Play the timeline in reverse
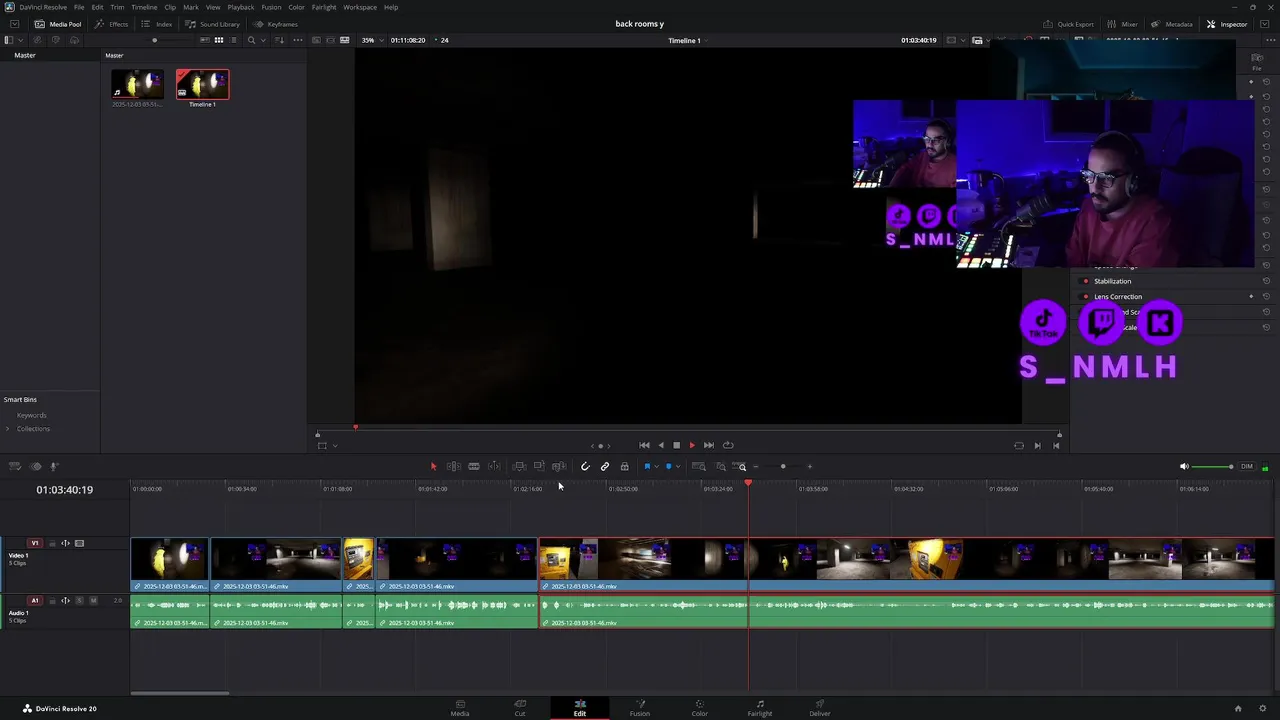Viewport: 1280px width, 720px height. tap(660, 445)
